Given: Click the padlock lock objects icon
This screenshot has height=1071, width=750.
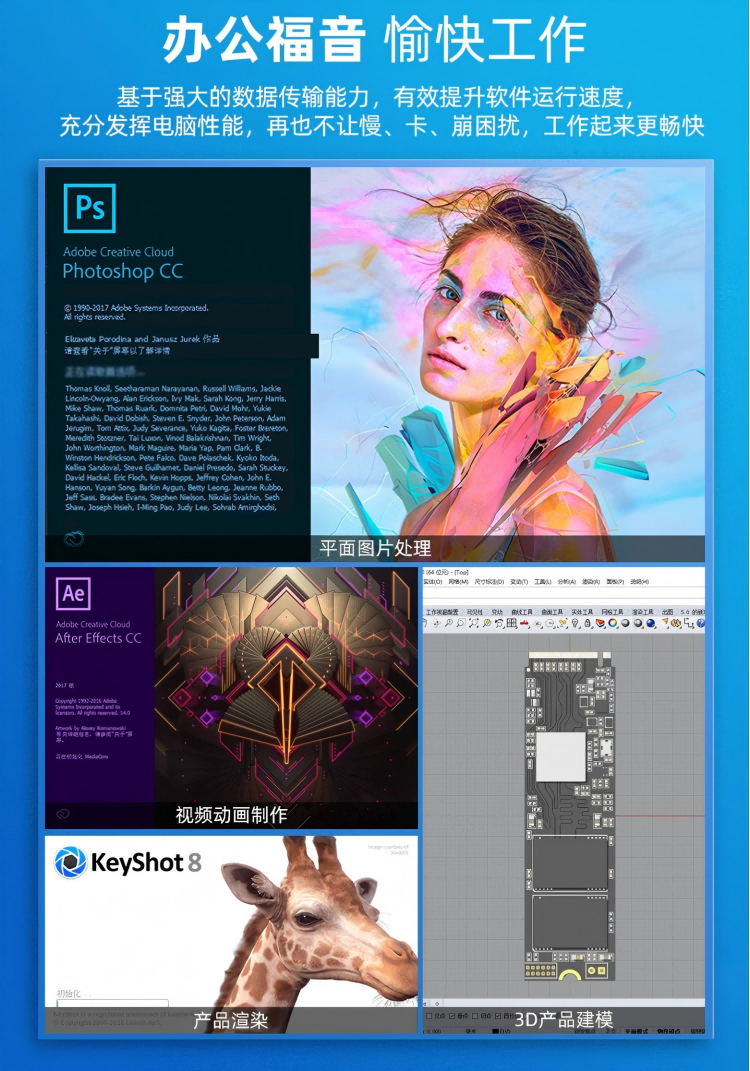Looking at the screenshot, I should tap(587, 623).
